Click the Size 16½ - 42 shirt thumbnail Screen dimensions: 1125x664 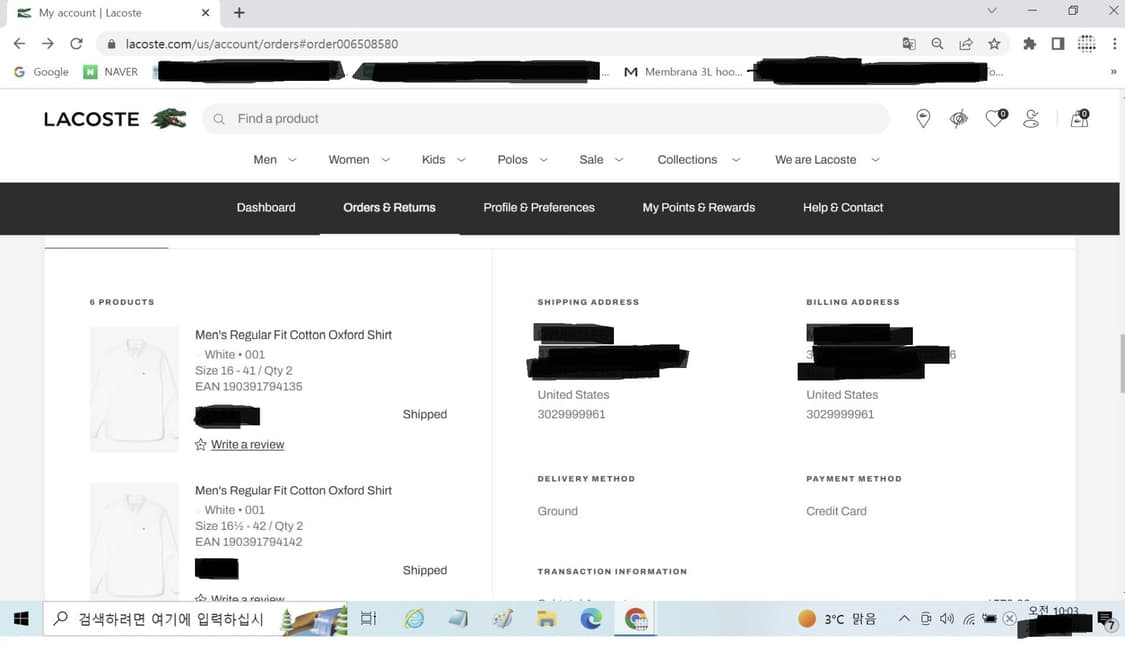134,542
